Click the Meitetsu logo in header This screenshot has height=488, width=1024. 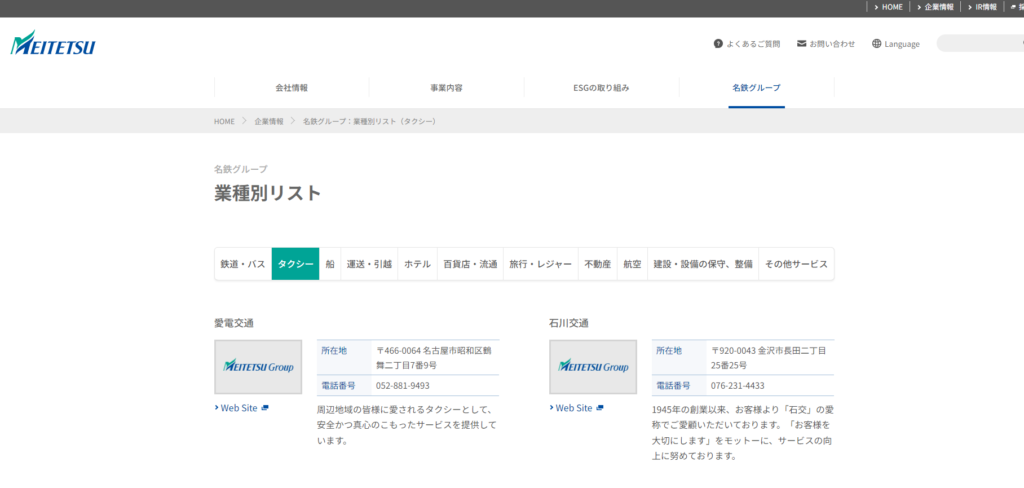pos(52,44)
